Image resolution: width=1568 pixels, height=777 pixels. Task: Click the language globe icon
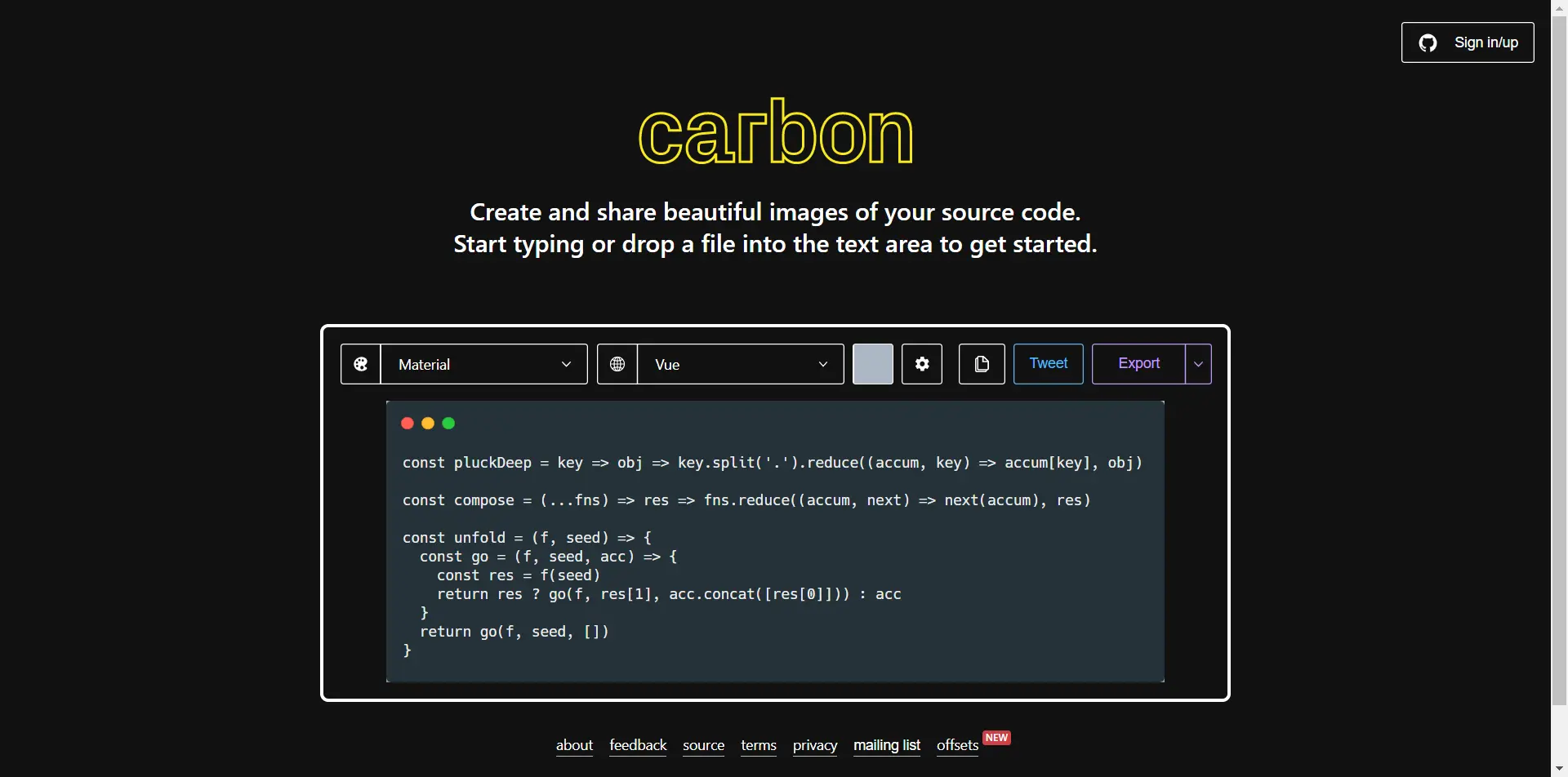point(618,364)
